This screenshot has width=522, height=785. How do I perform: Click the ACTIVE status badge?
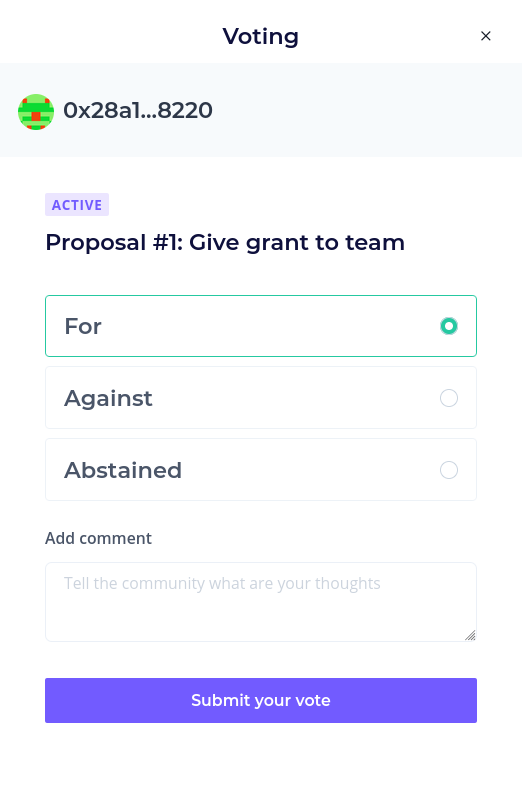pyautogui.click(x=77, y=205)
